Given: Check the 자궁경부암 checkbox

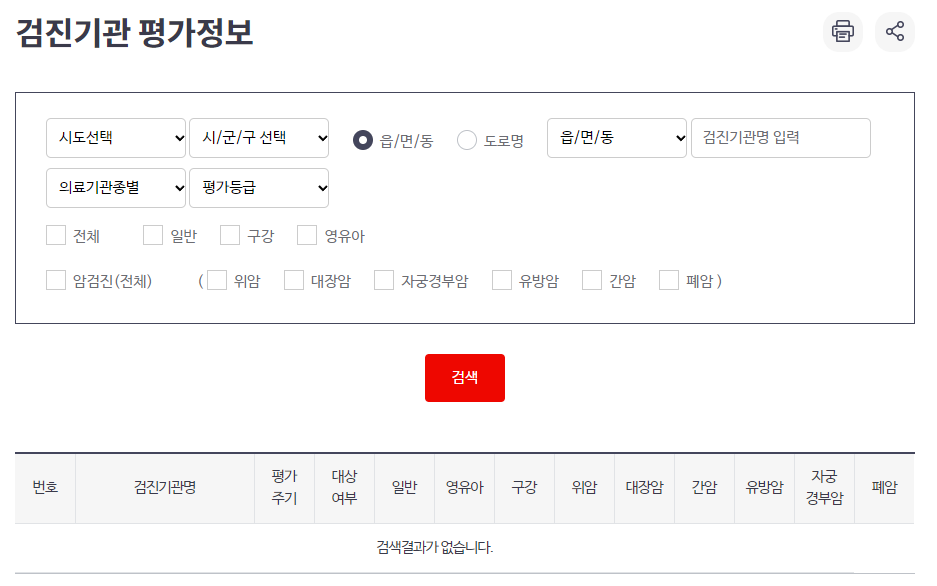Looking at the screenshot, I should 382,280.
